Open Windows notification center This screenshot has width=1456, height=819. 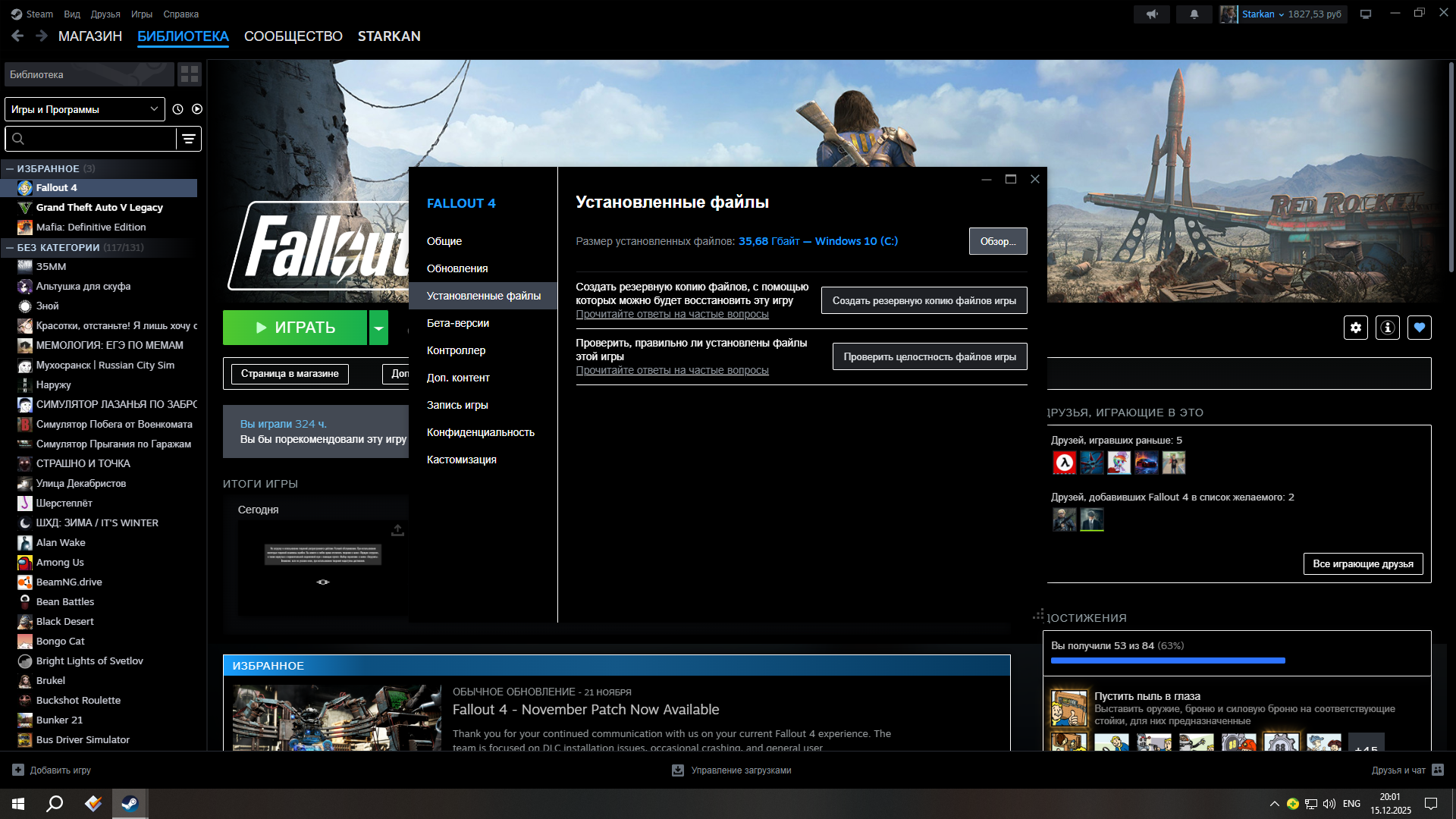(x=1431, y=804)
